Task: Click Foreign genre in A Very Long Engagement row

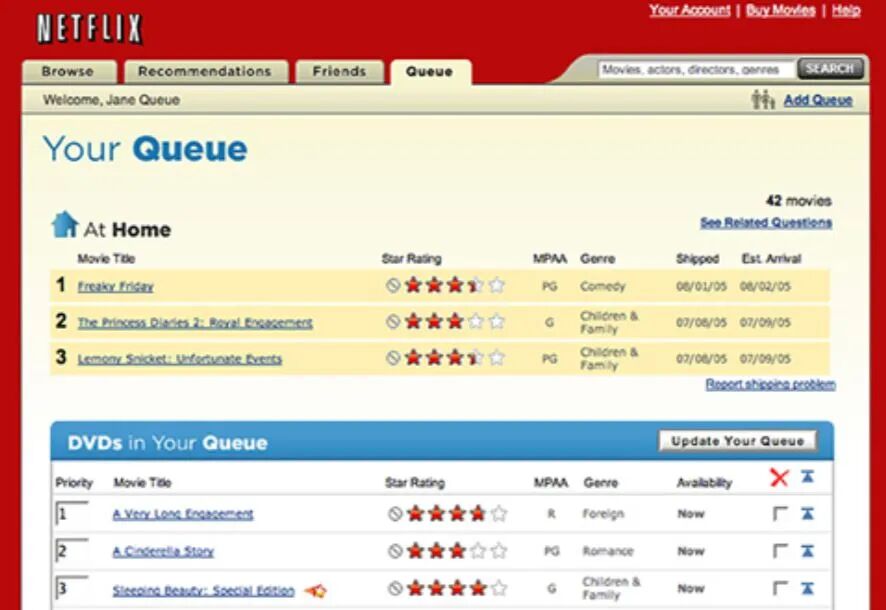Action: [x=603, y=514]
